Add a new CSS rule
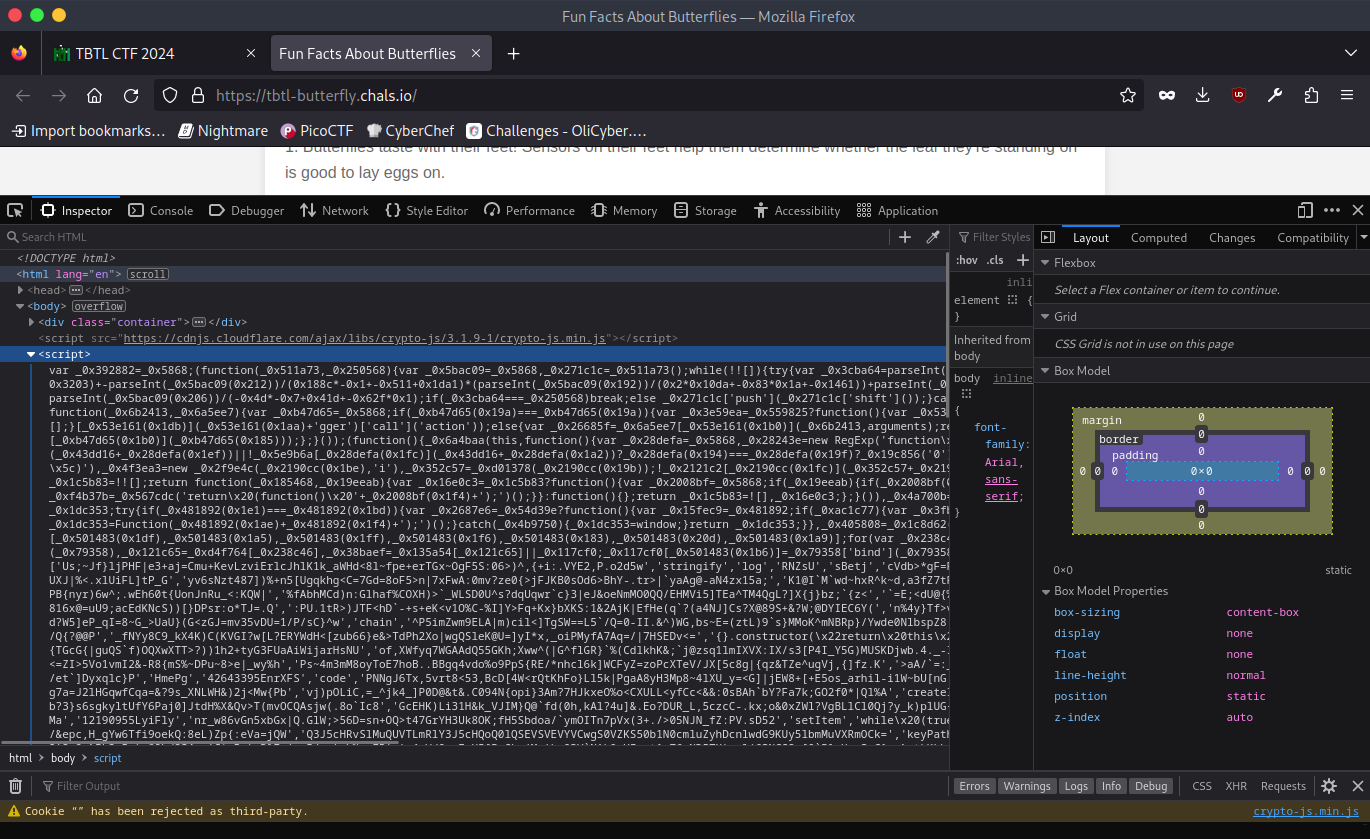The height and width of the screenshot is (839, 1370). click(1022, 260)
